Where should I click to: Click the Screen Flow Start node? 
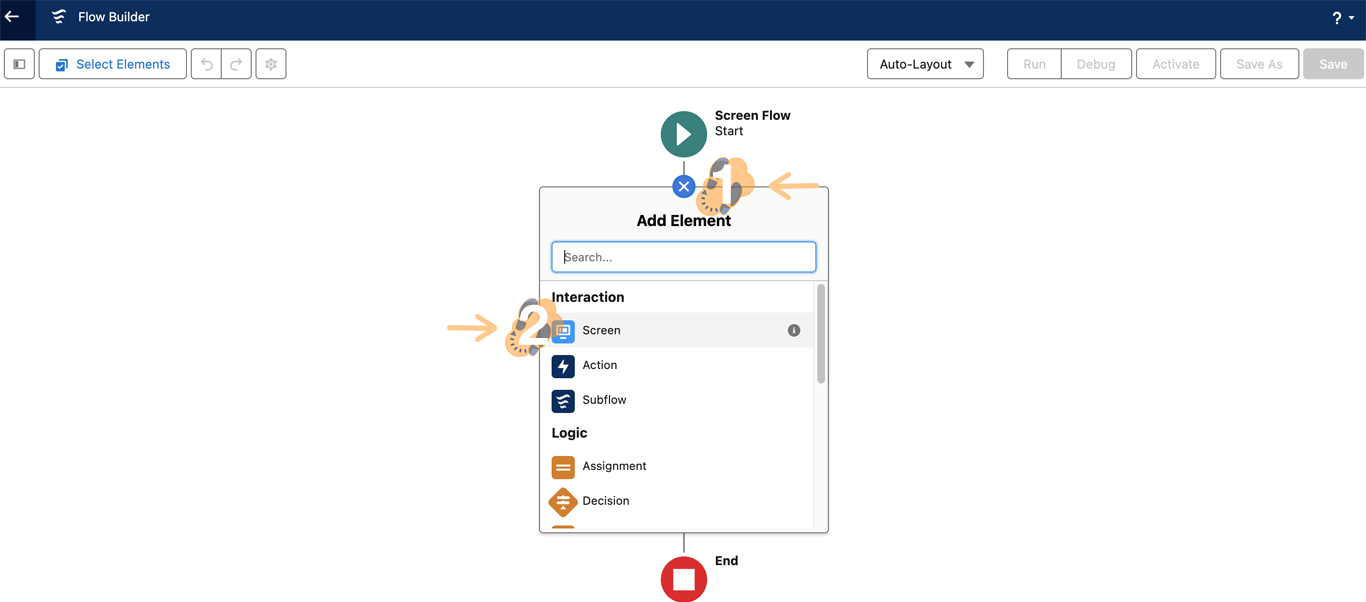tap(684, 134)
